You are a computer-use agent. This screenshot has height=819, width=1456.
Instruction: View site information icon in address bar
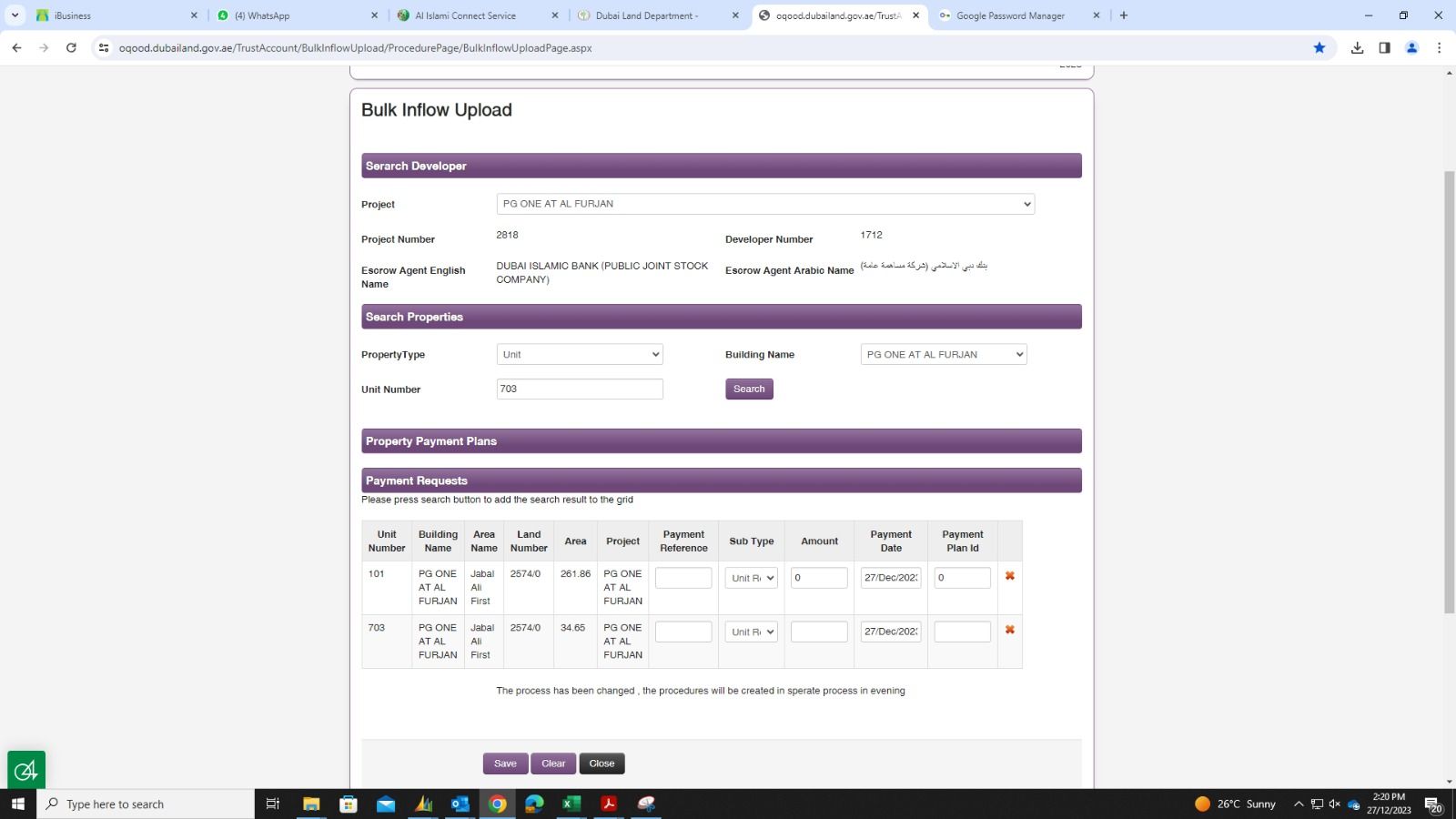click(x=104, y=47)
